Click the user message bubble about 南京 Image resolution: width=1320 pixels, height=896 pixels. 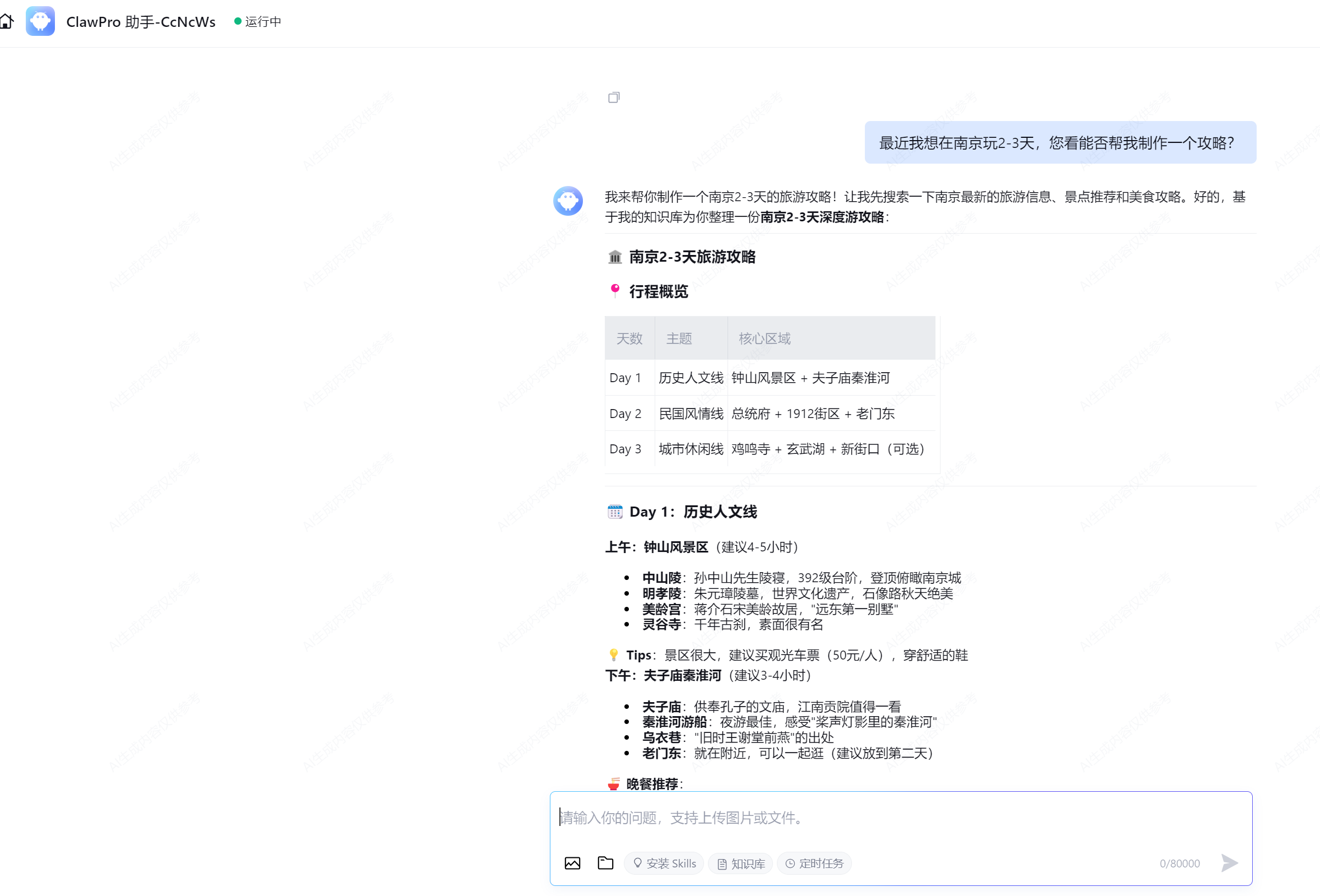(x=1059, y=142)
